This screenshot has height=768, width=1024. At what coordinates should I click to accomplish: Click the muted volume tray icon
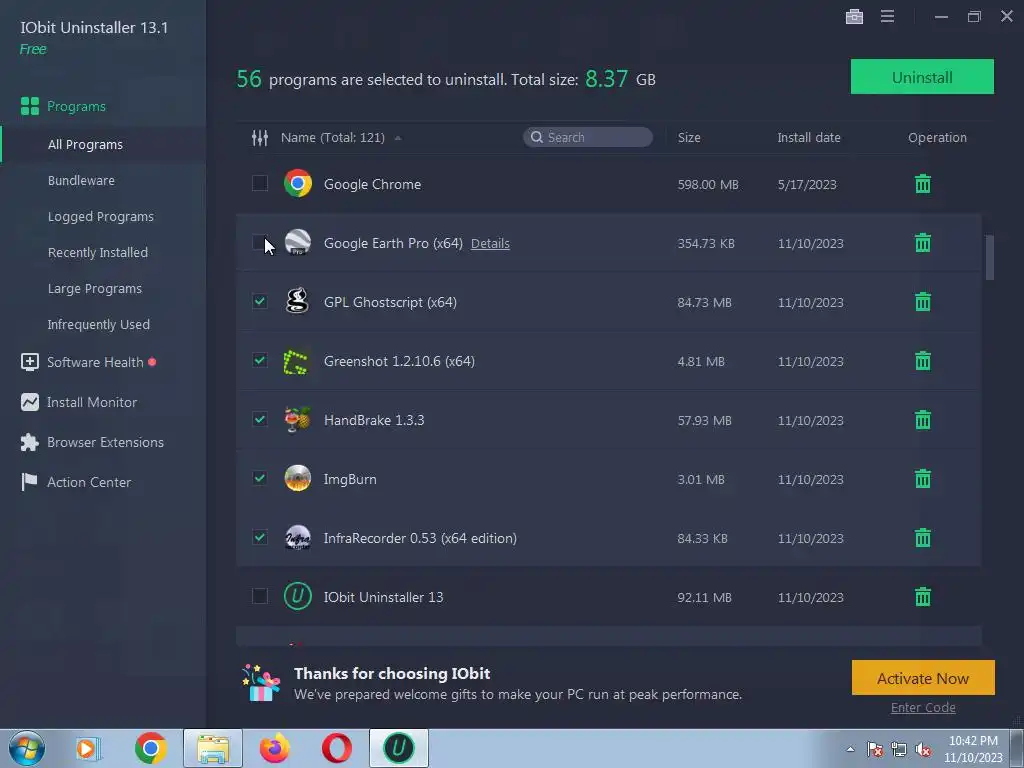(x=923, y=749)
